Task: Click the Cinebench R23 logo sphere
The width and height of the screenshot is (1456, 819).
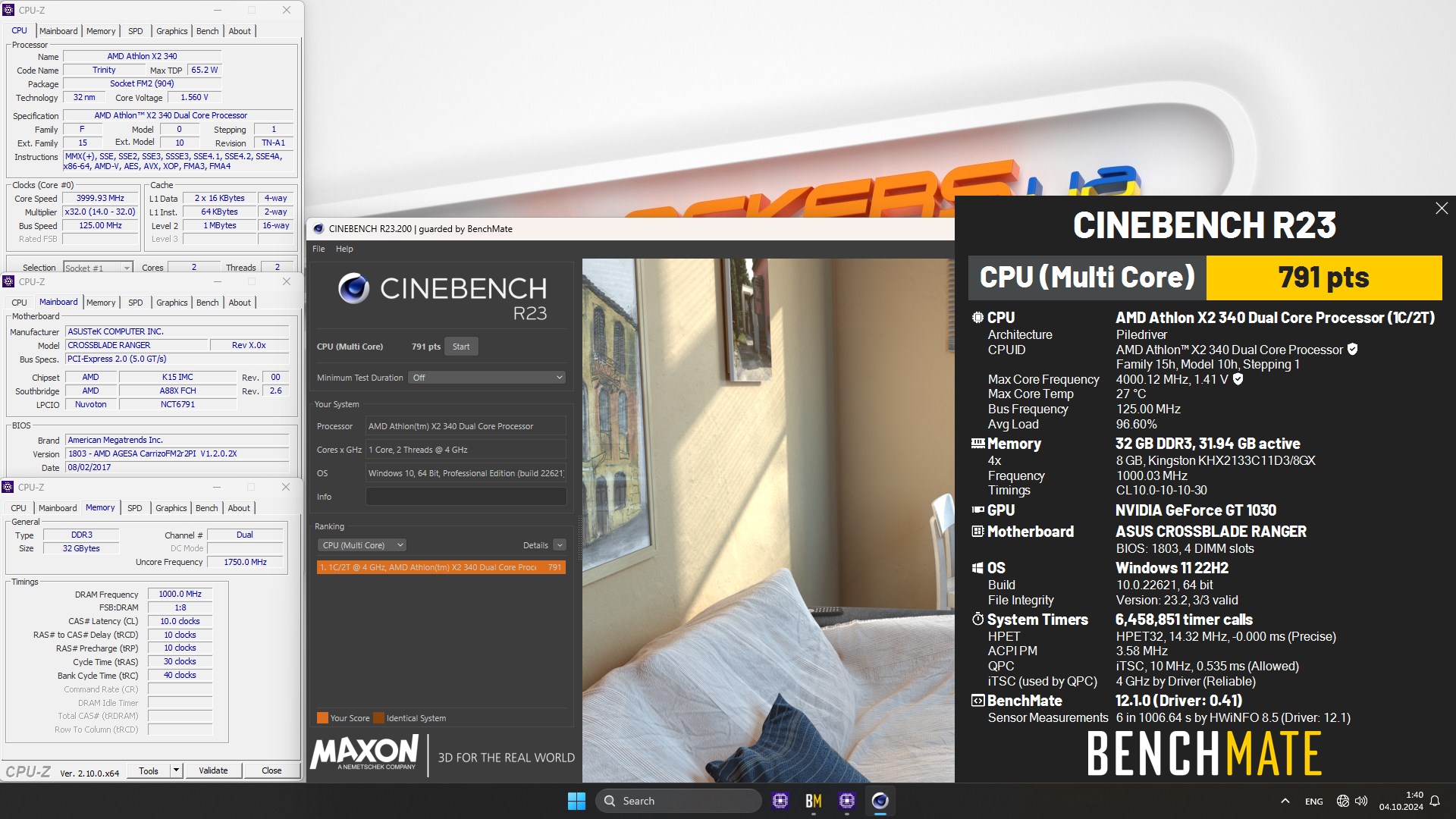Action: tap(353, 288)
